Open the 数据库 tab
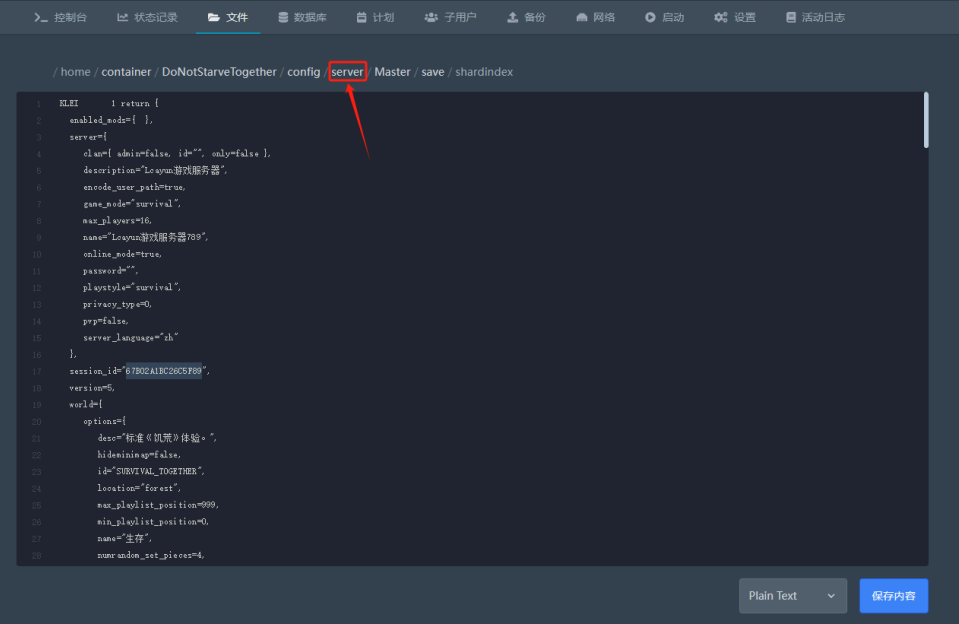 tap(302, 18)
